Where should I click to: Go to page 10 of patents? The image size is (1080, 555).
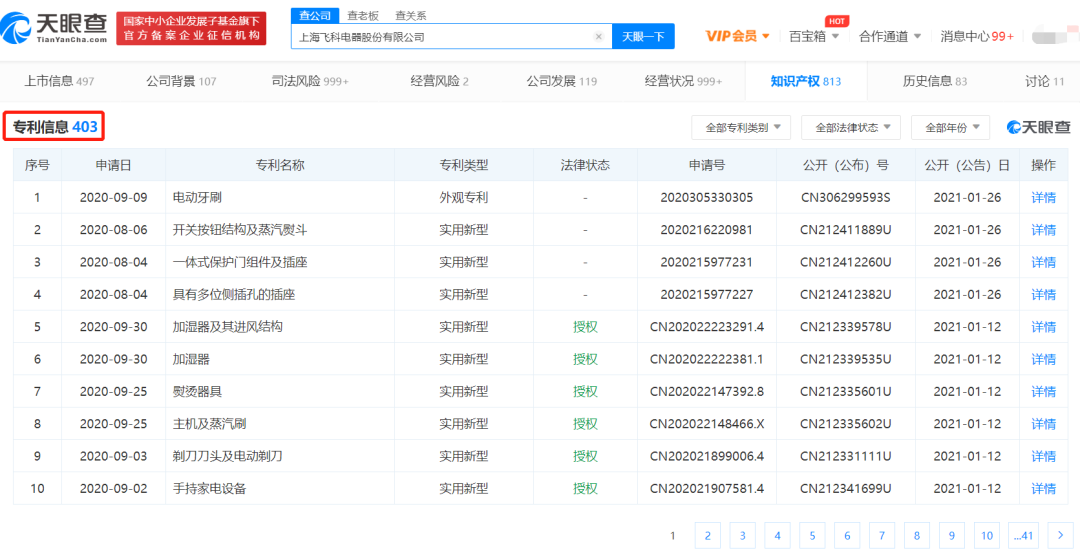click(986, 535)
